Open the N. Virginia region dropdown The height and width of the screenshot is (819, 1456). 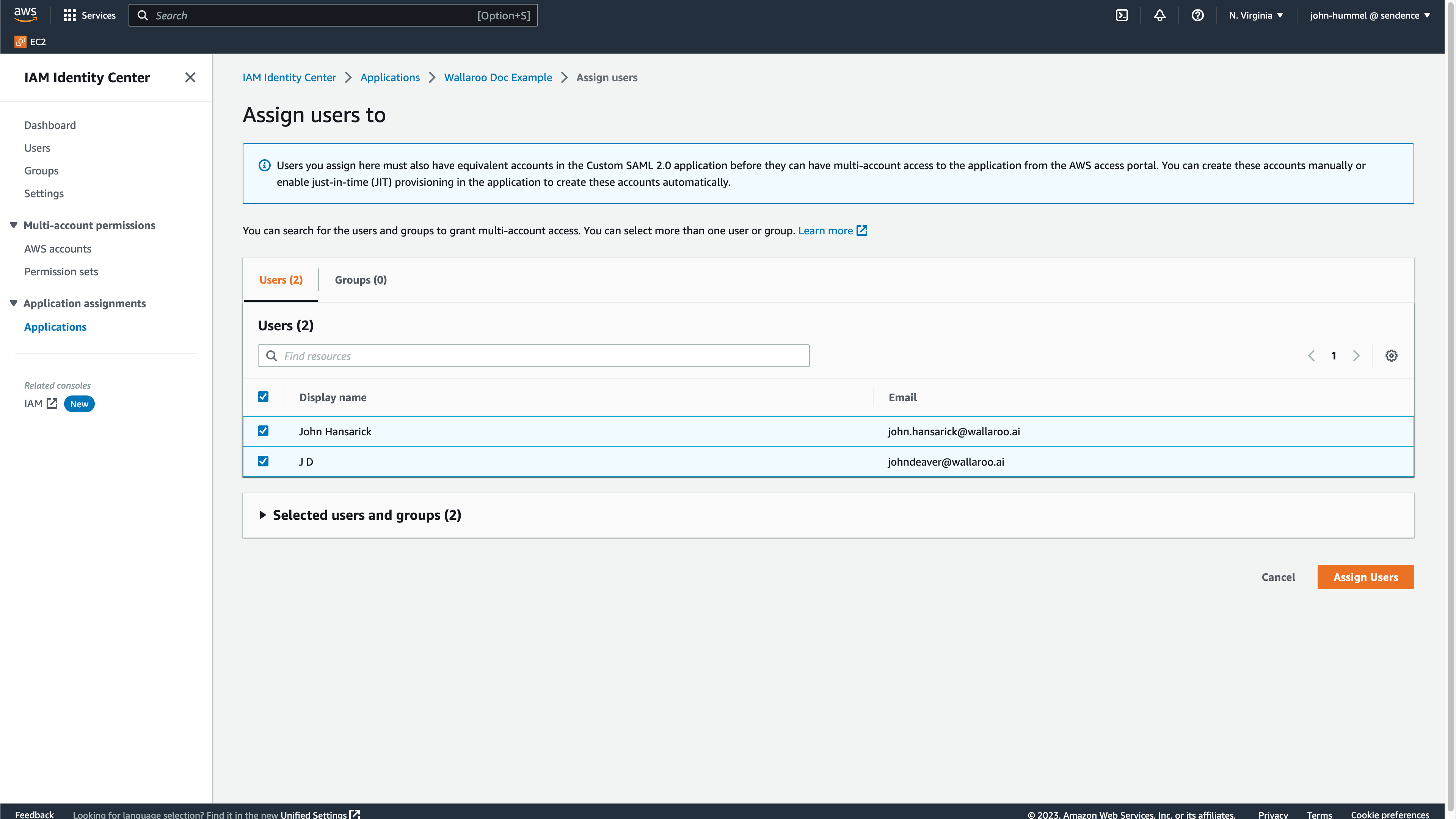(x=1255, y=15)
